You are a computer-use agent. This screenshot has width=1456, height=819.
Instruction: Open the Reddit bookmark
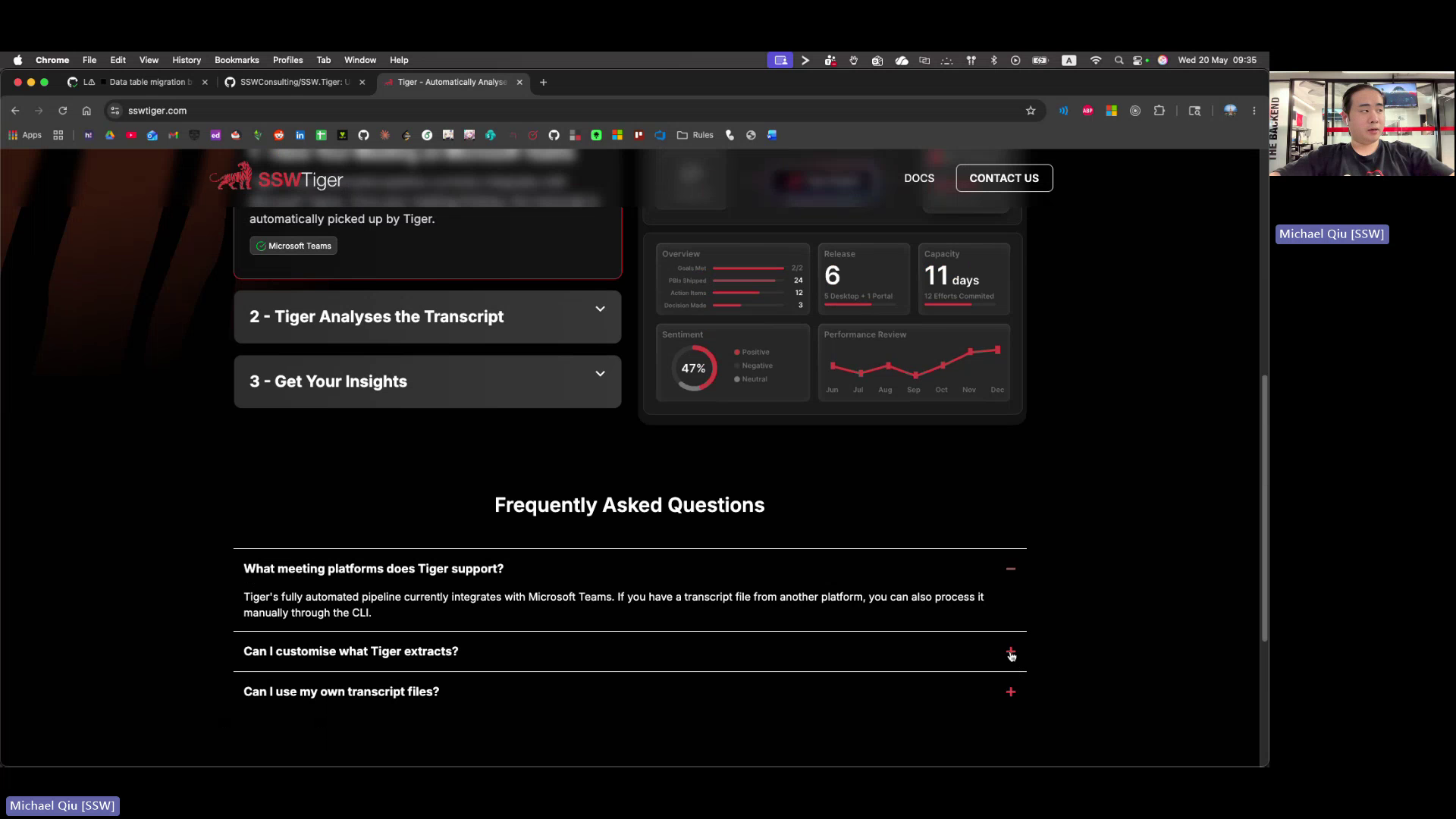pos(279,135)
